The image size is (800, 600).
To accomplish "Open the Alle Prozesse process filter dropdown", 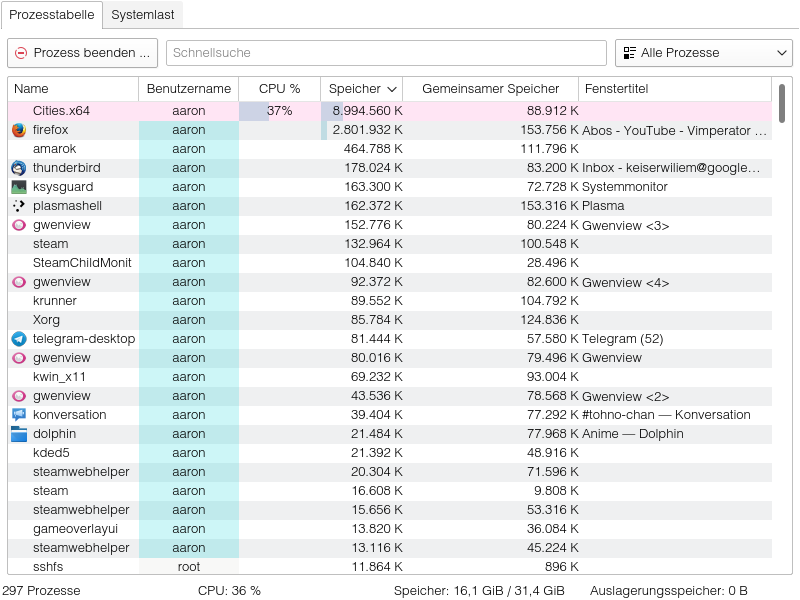I will pyautogui.click(x=704, y=53).
